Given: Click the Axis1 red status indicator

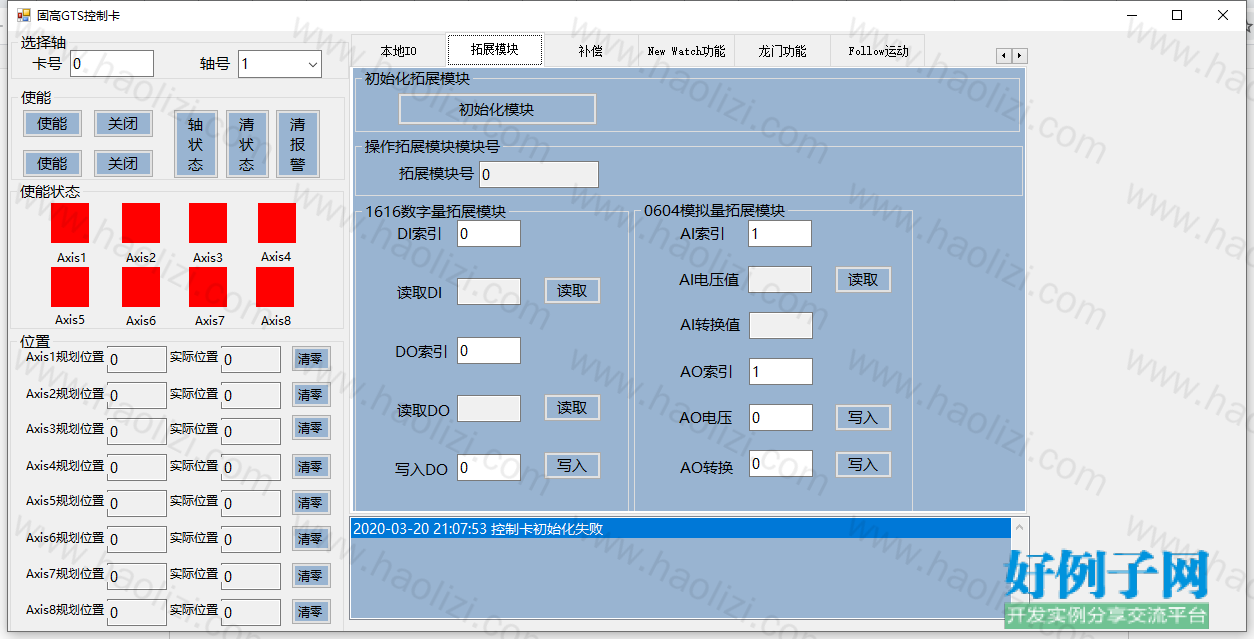Looking at the screenshot, I should pyautogui.click(x=70, y=223).
